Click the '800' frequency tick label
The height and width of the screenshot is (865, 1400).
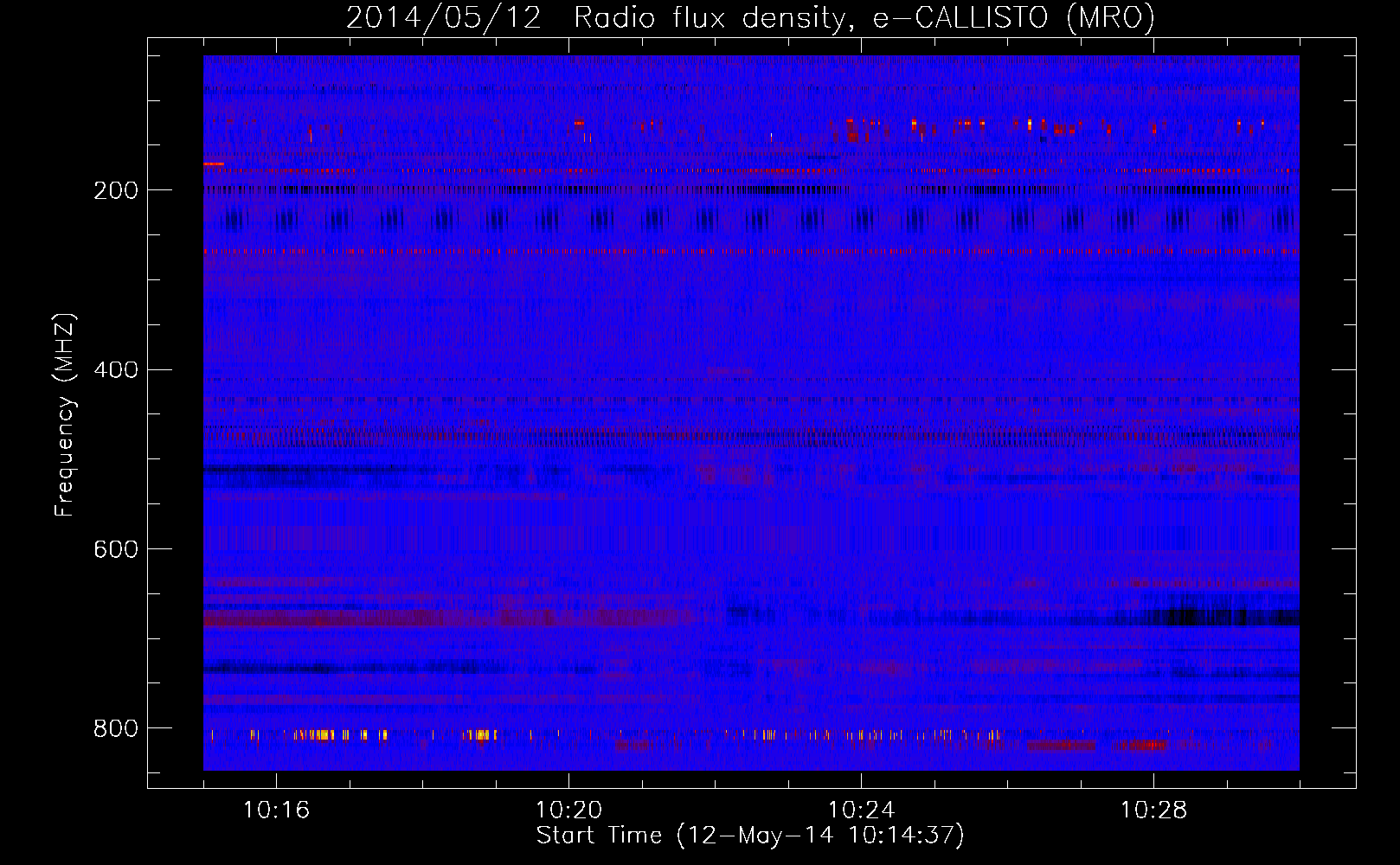pos(116,729)
